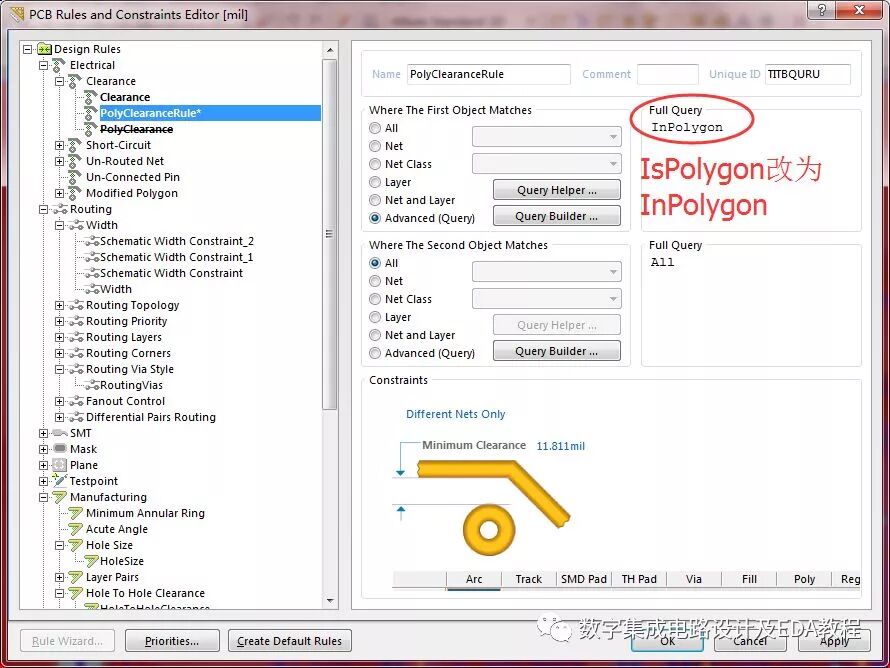Switch to the TH Pad column tab
The image size is (890, 668).
click(639, 579)
